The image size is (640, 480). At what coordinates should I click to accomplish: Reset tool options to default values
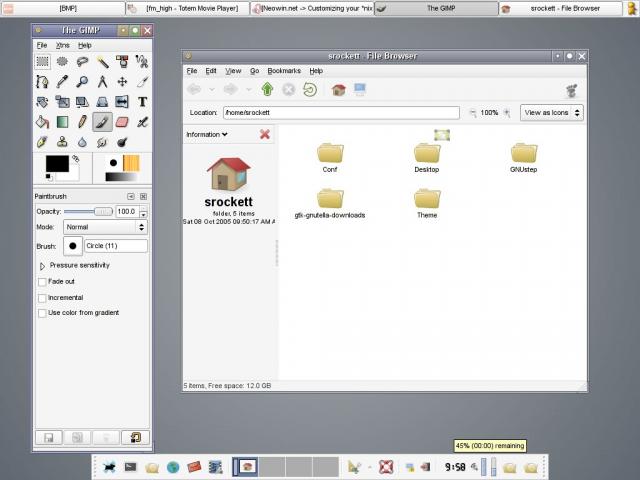135,438
